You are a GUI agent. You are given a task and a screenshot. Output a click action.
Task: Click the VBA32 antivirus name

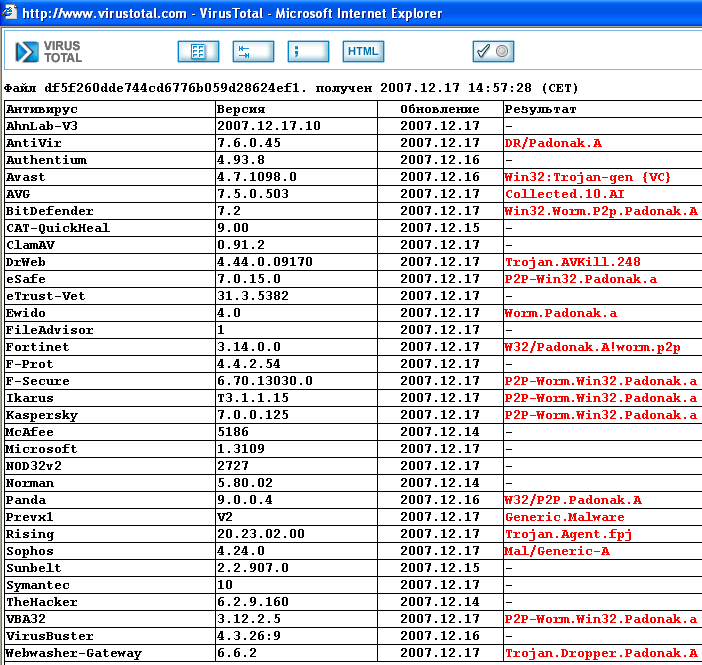(x=26, y=620)
